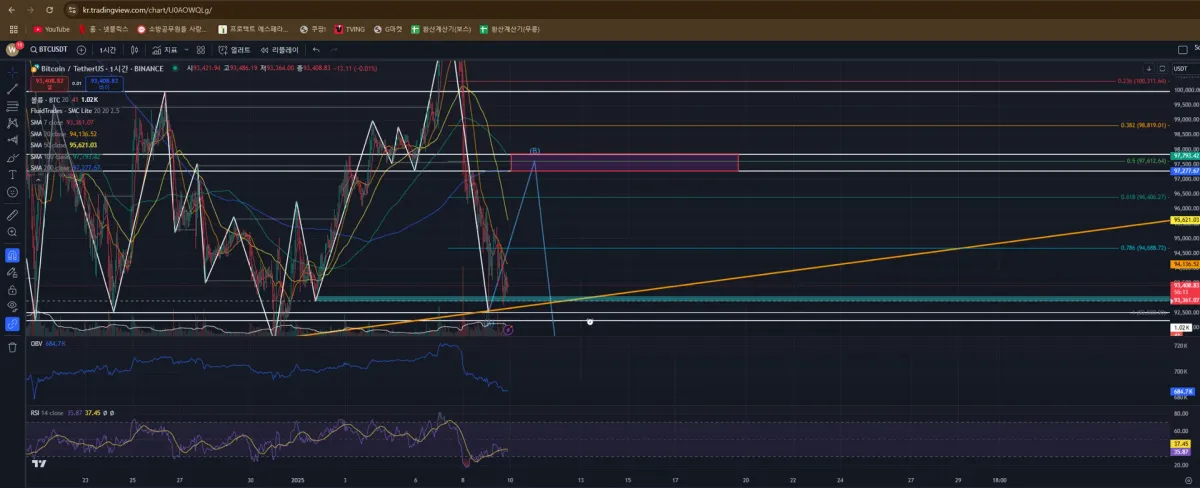Open the USDT currency selector

[1185, 70]
